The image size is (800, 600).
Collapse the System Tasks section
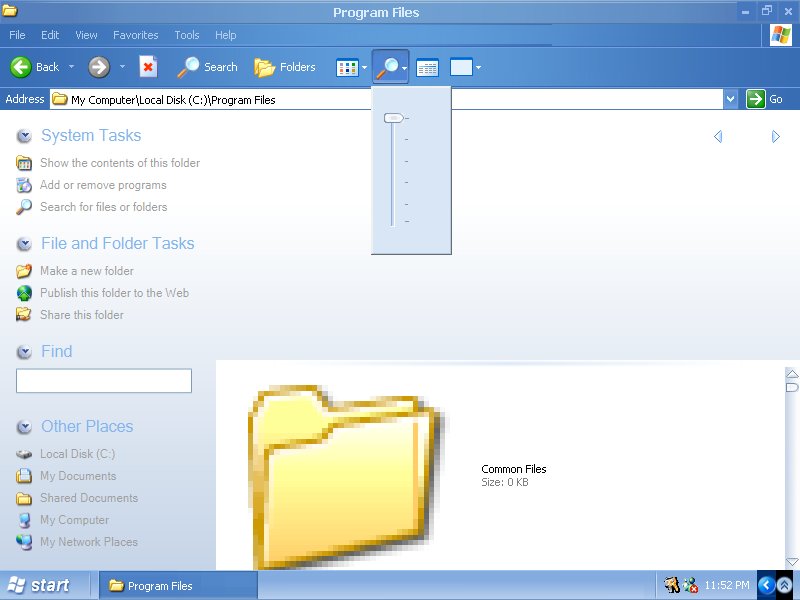pos(24,136)
